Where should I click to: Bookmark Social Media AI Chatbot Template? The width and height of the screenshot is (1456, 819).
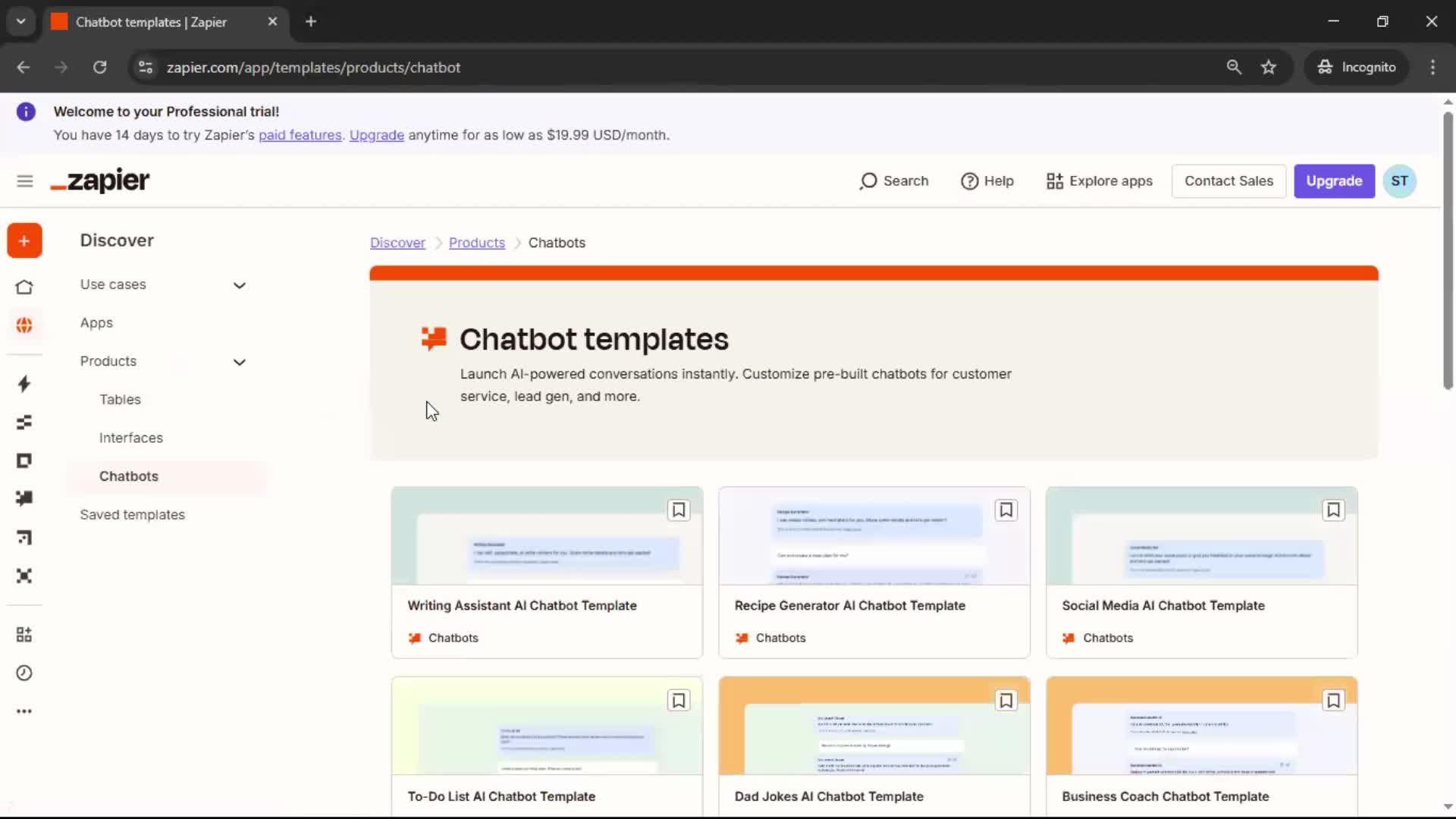(1333, 510)
